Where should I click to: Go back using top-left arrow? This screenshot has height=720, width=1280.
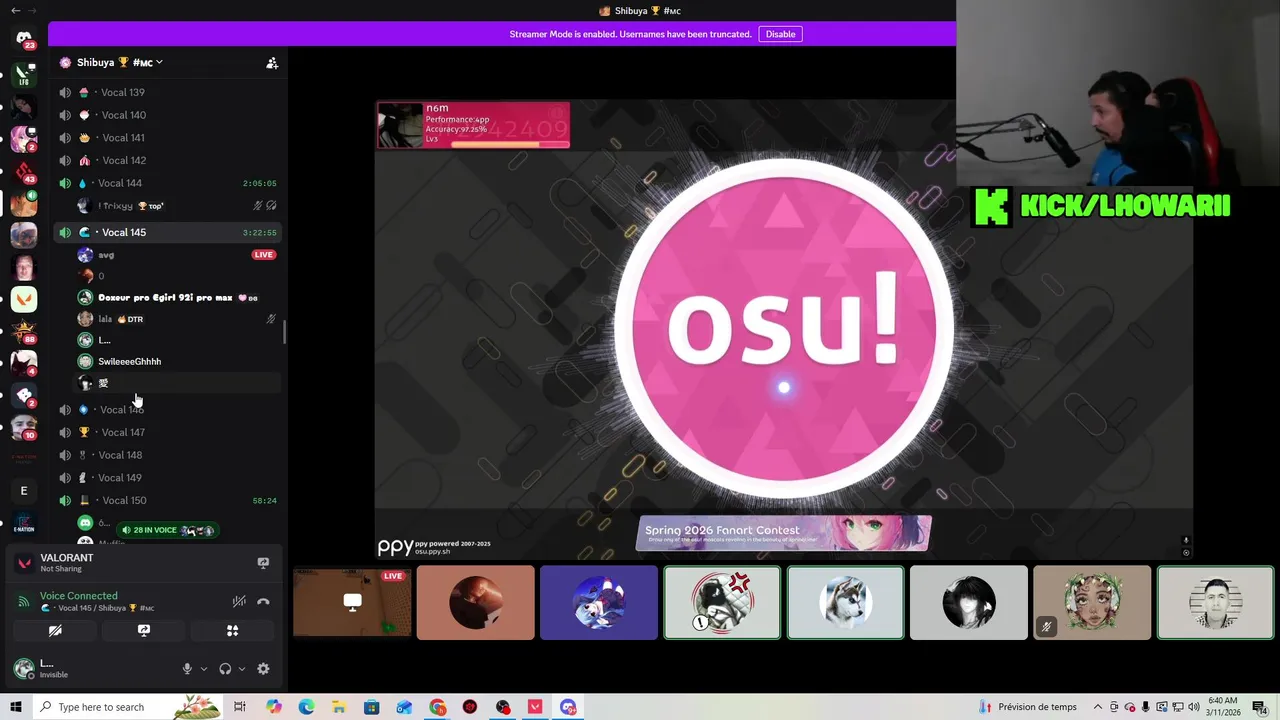click(x=15, y=10)
